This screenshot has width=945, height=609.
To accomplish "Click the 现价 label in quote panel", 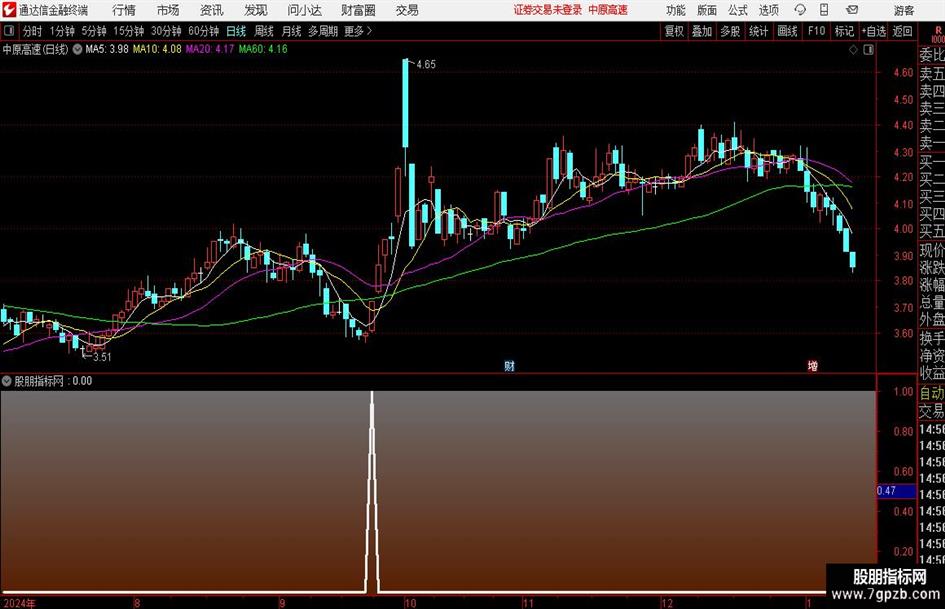I will 932,250.
